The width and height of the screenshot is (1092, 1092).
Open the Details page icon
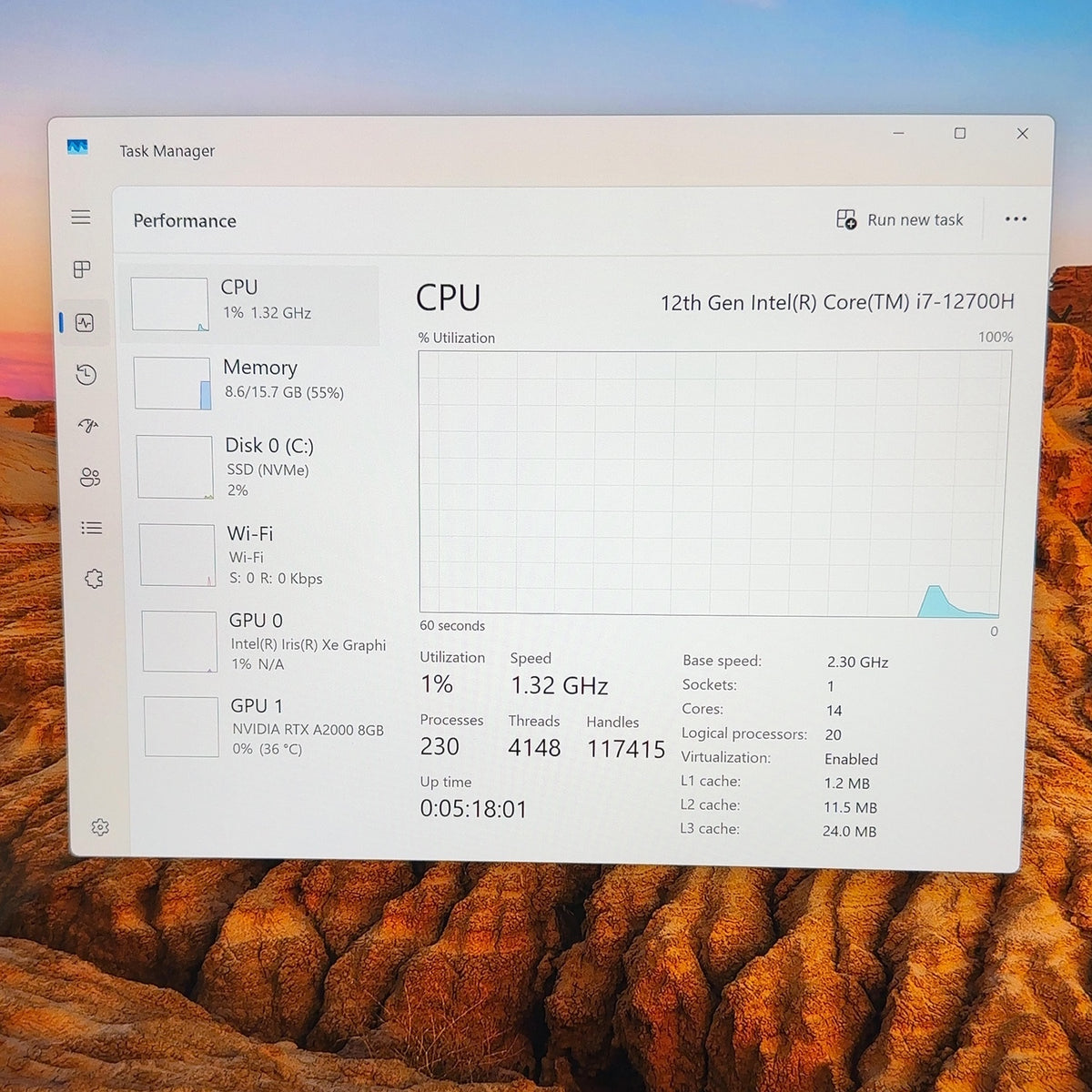coord(92,528)
